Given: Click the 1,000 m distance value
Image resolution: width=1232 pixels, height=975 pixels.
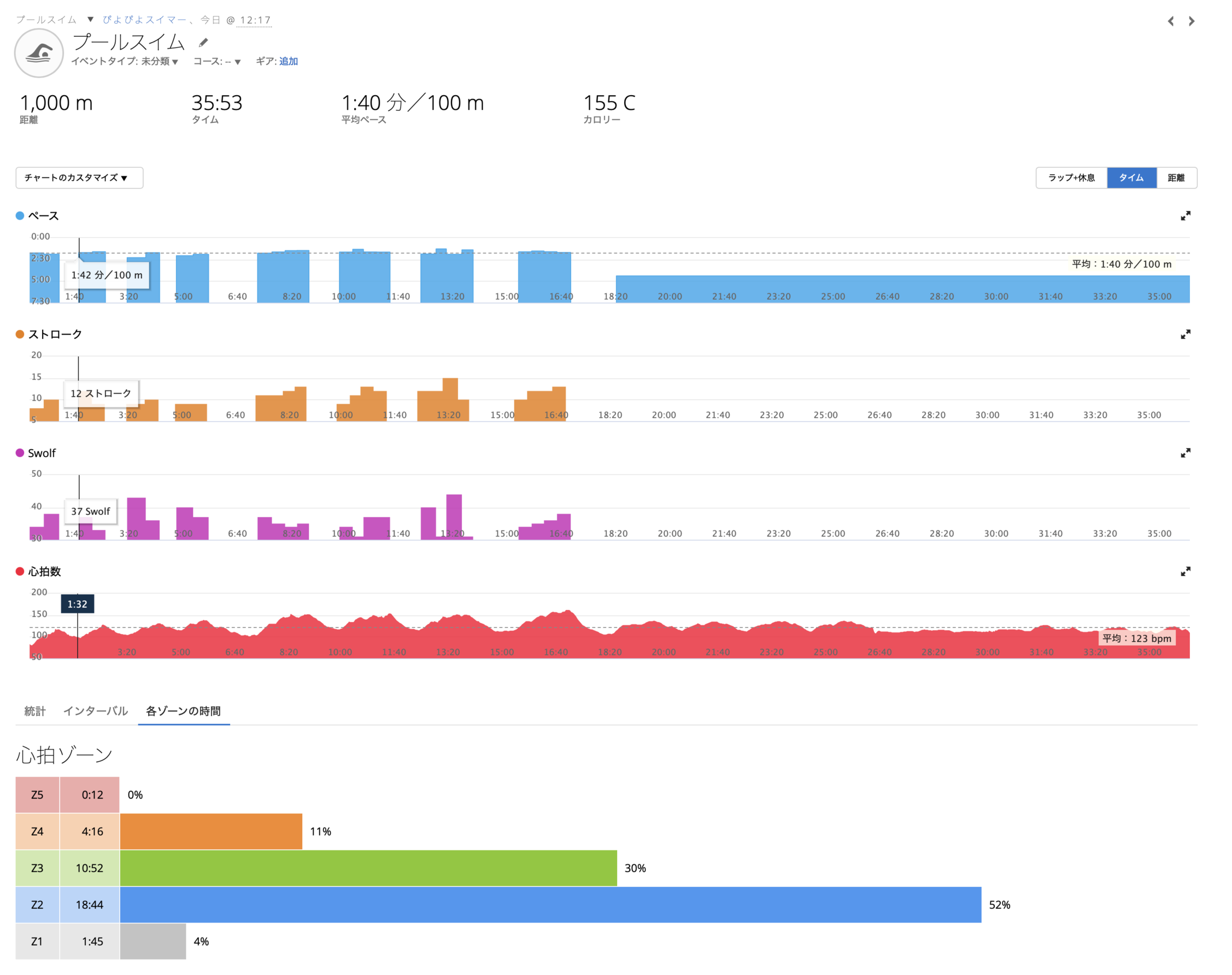Looking at the screenshot, I should [56, 103].
